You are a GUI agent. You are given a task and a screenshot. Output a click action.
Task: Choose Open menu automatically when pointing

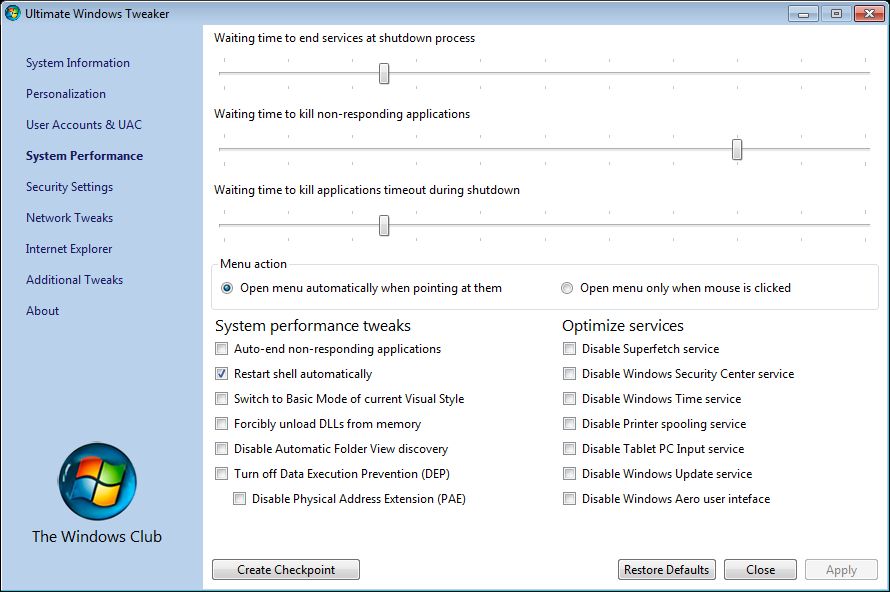pyautogui.click(x=227, y=288)
